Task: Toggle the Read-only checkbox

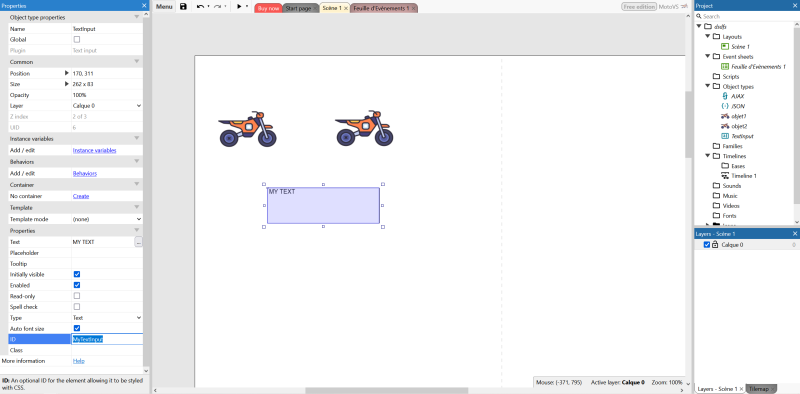Action: coord(77,296)
